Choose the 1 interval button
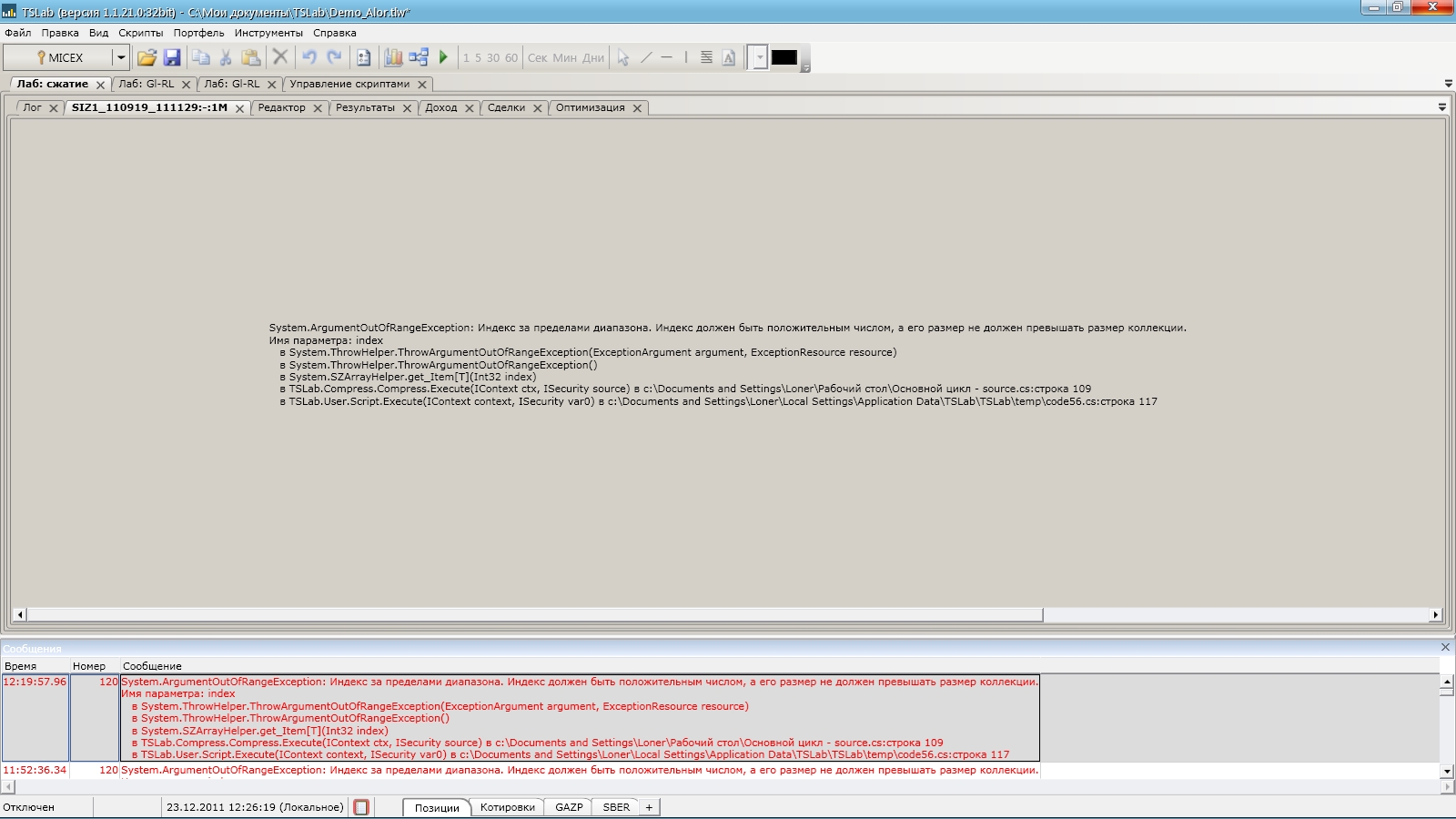The height and width of the screenshot is (819, 1456). (x=466, y=57)
